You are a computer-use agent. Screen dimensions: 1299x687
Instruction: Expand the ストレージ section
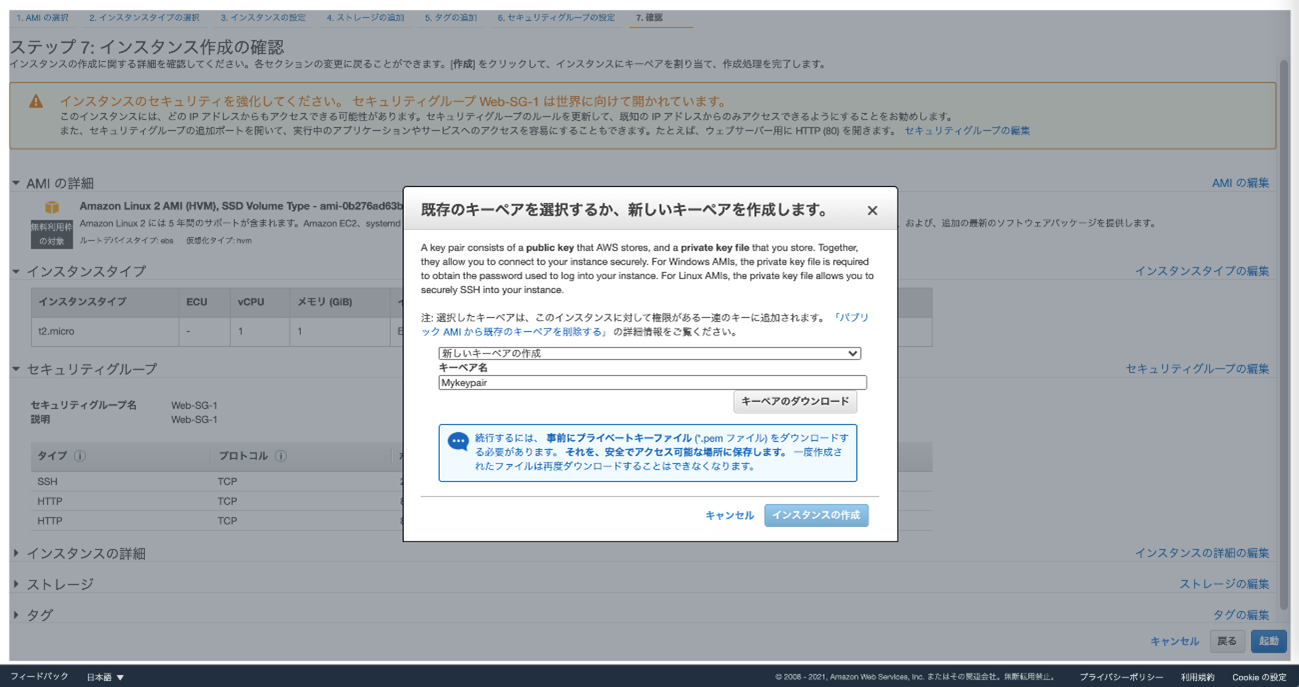(16, 584)
